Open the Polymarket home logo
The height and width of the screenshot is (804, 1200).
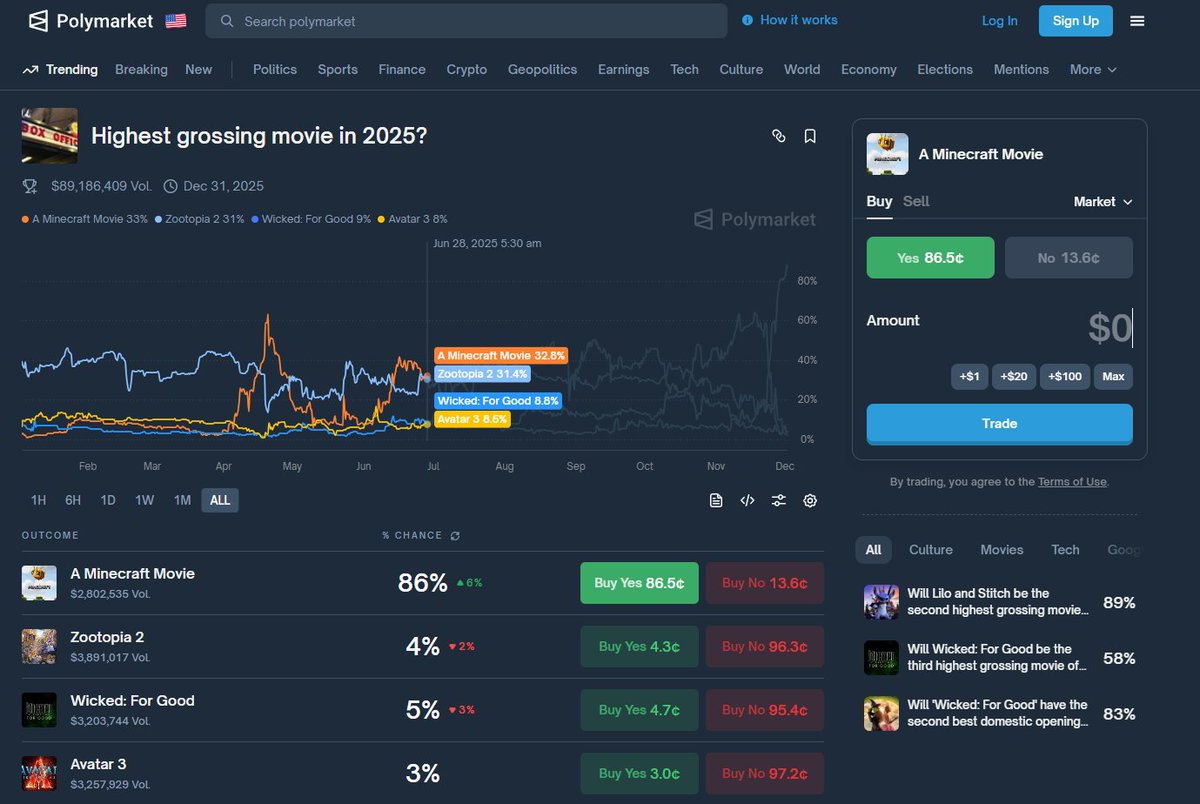pos(90,20)
